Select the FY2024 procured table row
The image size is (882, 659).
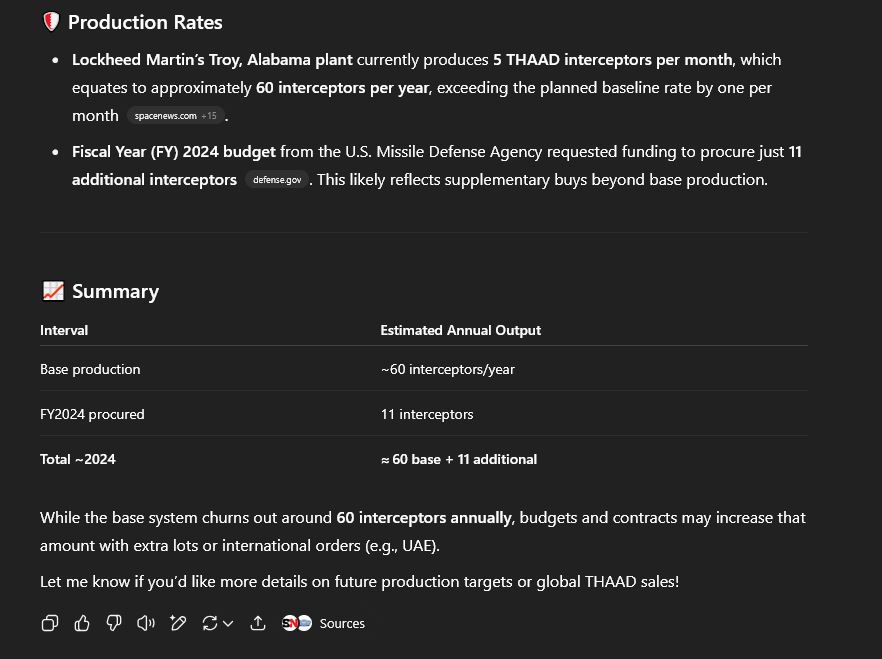coord(424,414)
